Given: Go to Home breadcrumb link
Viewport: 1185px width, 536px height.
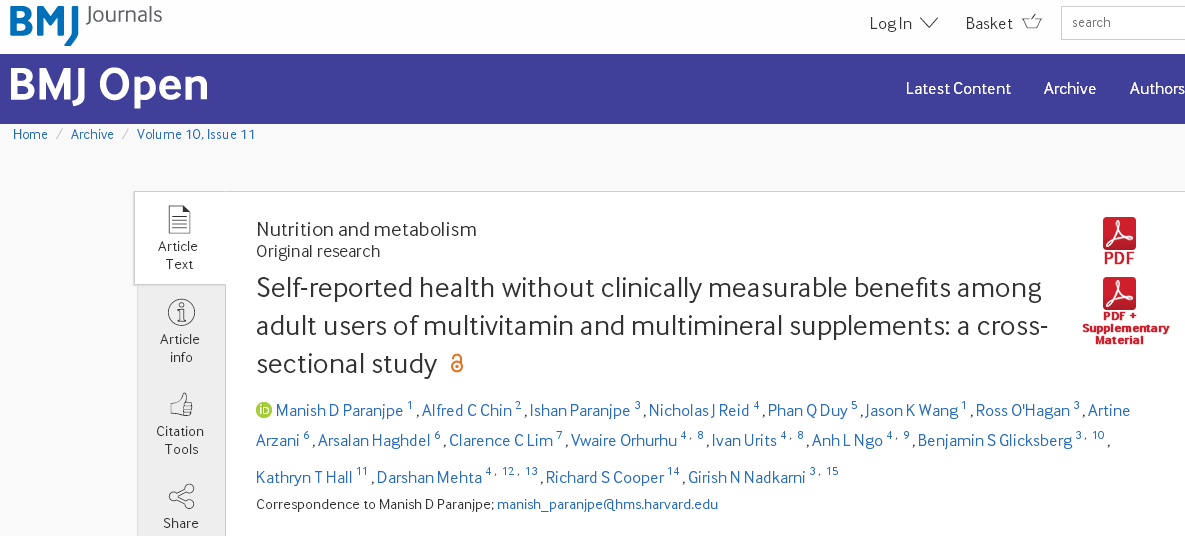Looking at the screenshot, I should pyautogui.click(x=30, y=135).
